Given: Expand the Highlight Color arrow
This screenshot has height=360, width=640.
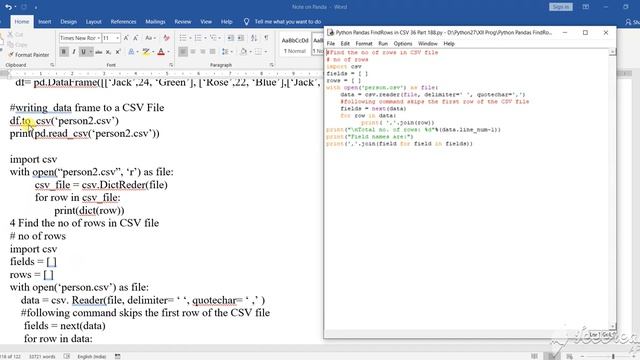Looking at the screenshot, I should click(x=153, y=52).
